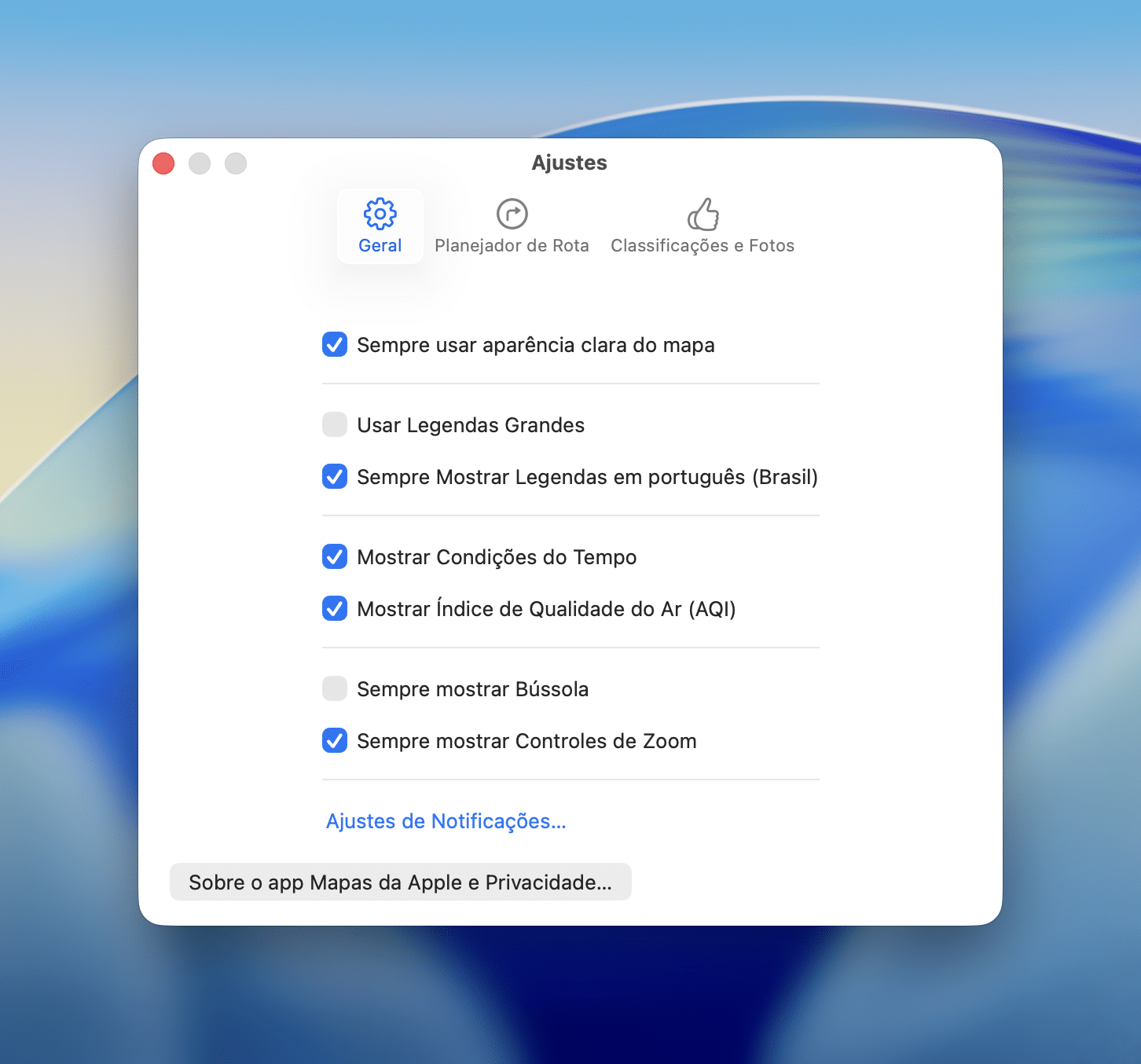Click the grayed-out zoom window button
This screenshot has width=1141, height=1064.
236,163
